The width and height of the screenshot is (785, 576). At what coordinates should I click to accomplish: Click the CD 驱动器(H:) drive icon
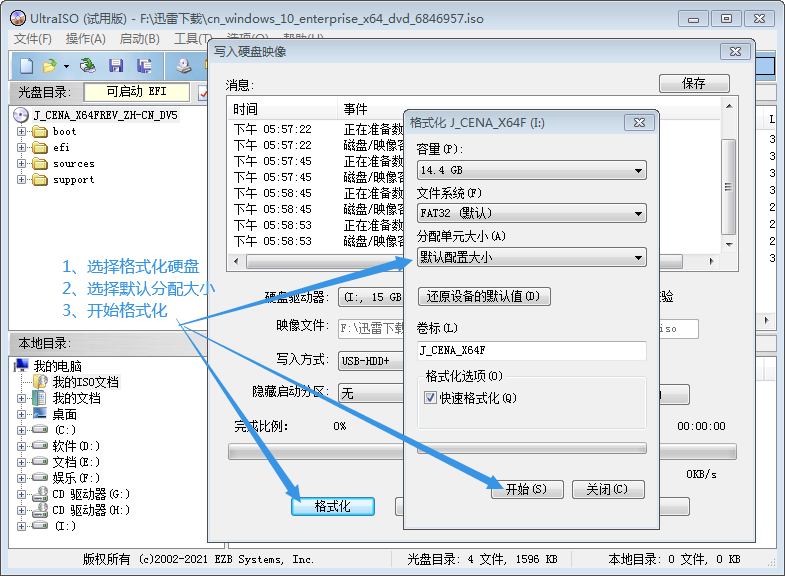click(x=40, y=510)
